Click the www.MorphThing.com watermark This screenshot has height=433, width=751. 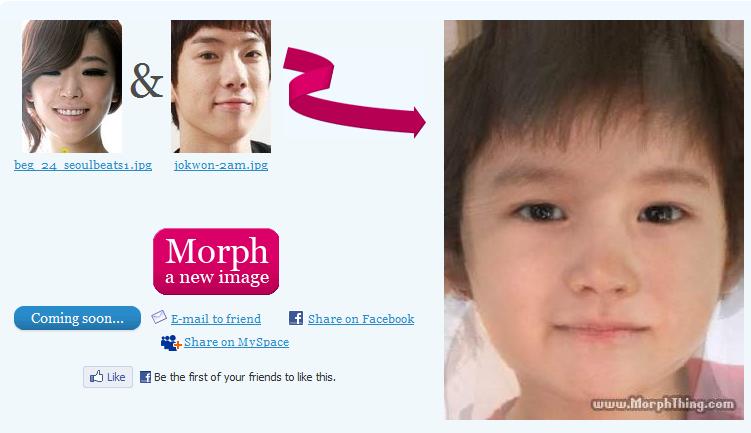pyautogui.click(x=663, y=404)
